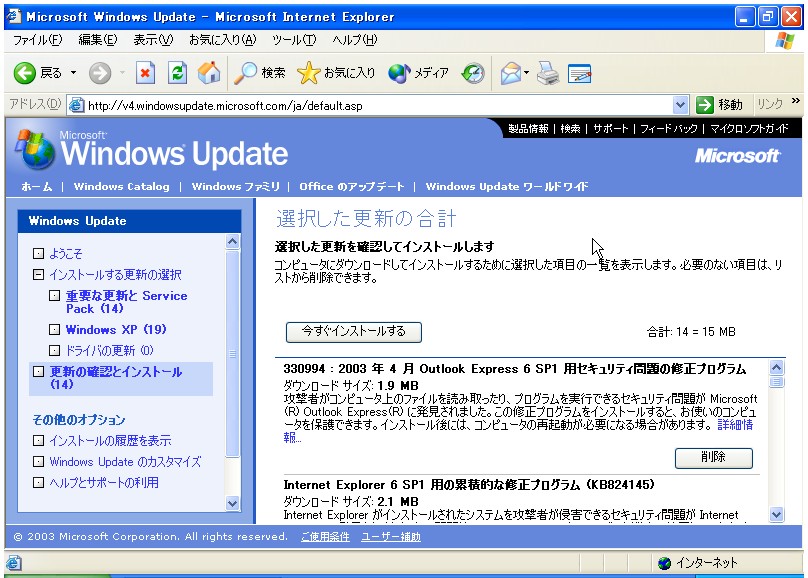The height and width of the screenshot is (578, 808).
Task: Open the お気に入り(A) menu
Action: point(223,40)
